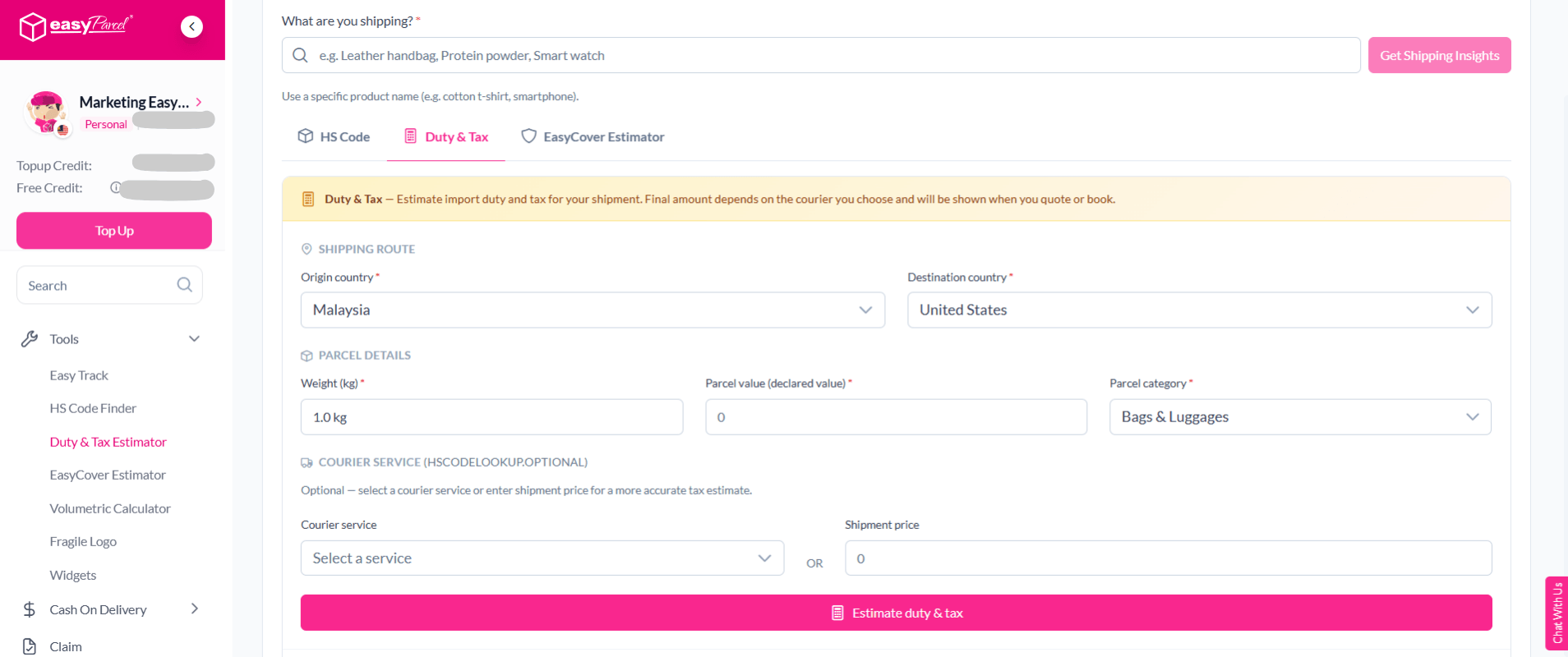Collapse sidebar with the arrow circle icon
Viewport: 1568px width, 657px height.
pos(191,26)
